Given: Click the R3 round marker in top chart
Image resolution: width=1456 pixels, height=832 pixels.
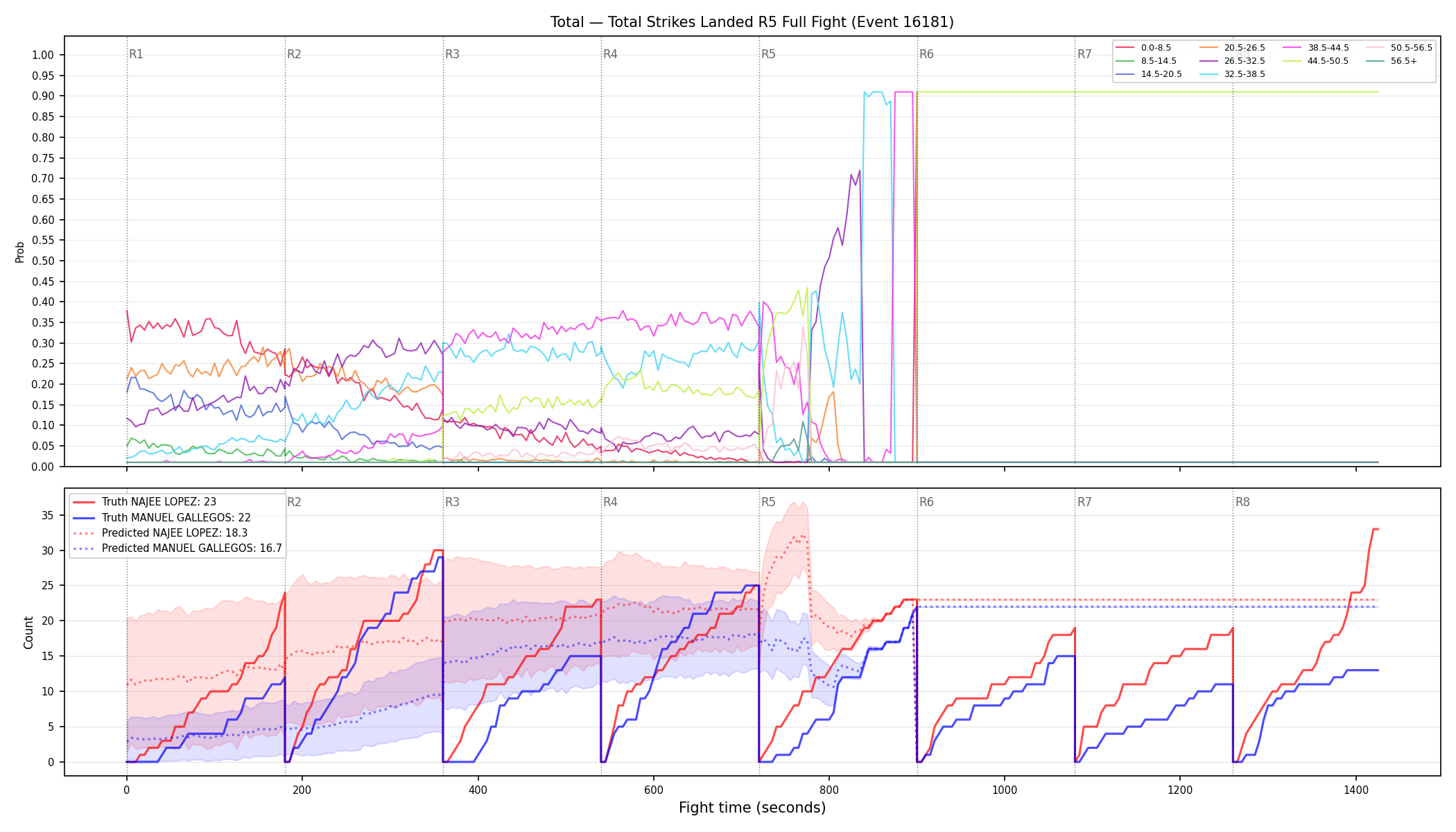Looking at the screenshot, I should pyautogui.click(x=452, y=54).
